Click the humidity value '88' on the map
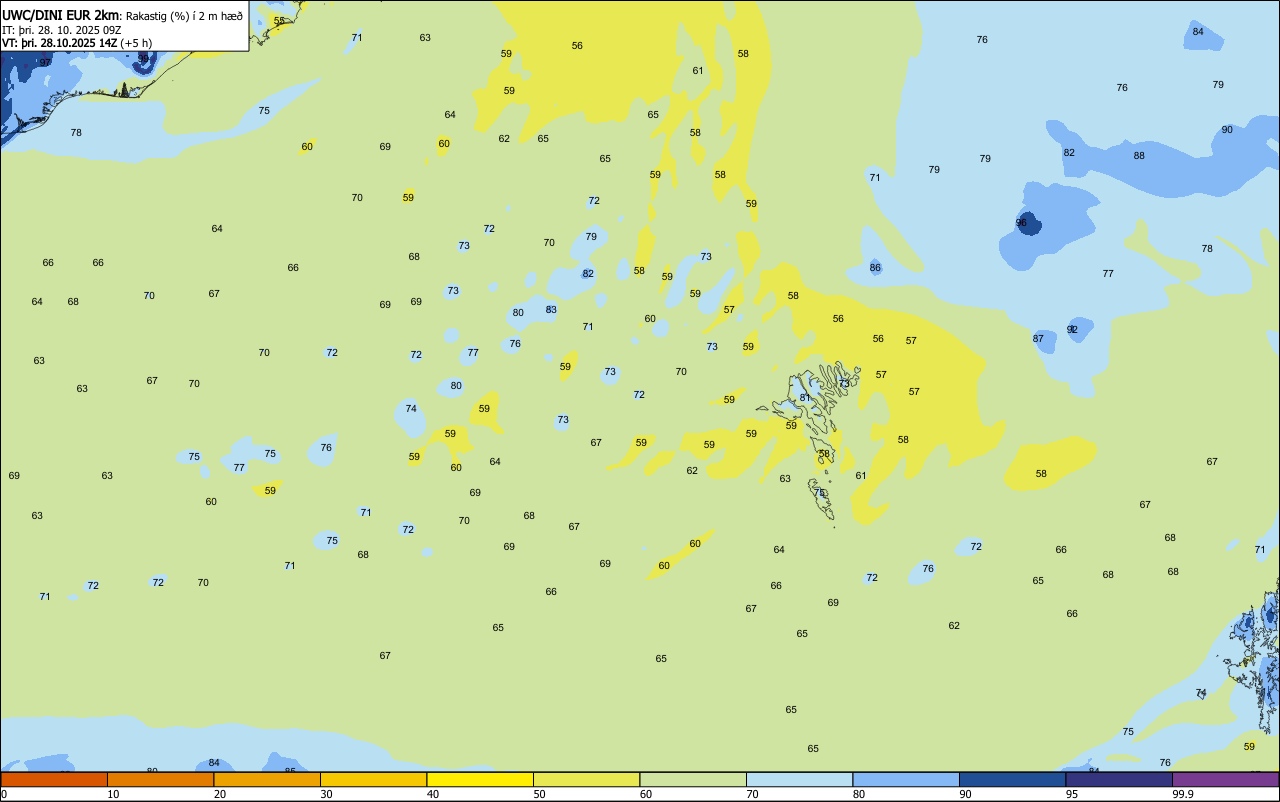 pos(1139,156)
